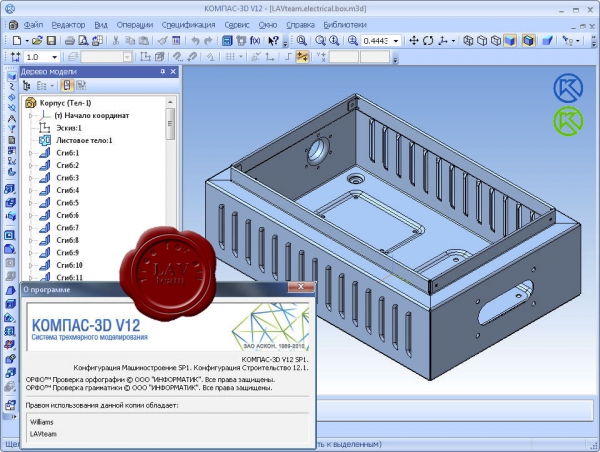Select Сгиб:9 in model tree
Screen dimensions: 600x452
click(x=67, y=253)
